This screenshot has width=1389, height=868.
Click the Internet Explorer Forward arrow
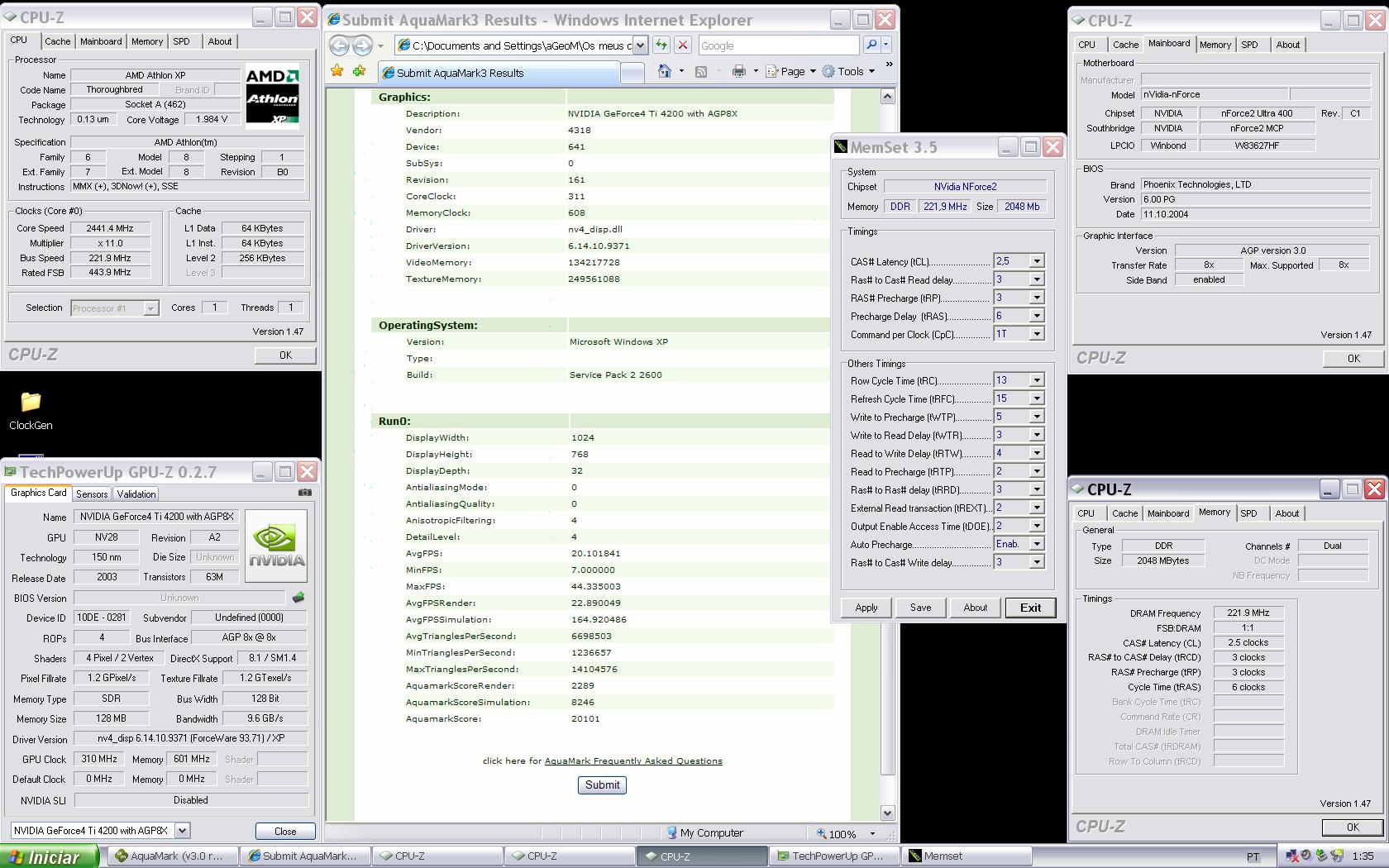pyautogui.click(x=363, y=45)
